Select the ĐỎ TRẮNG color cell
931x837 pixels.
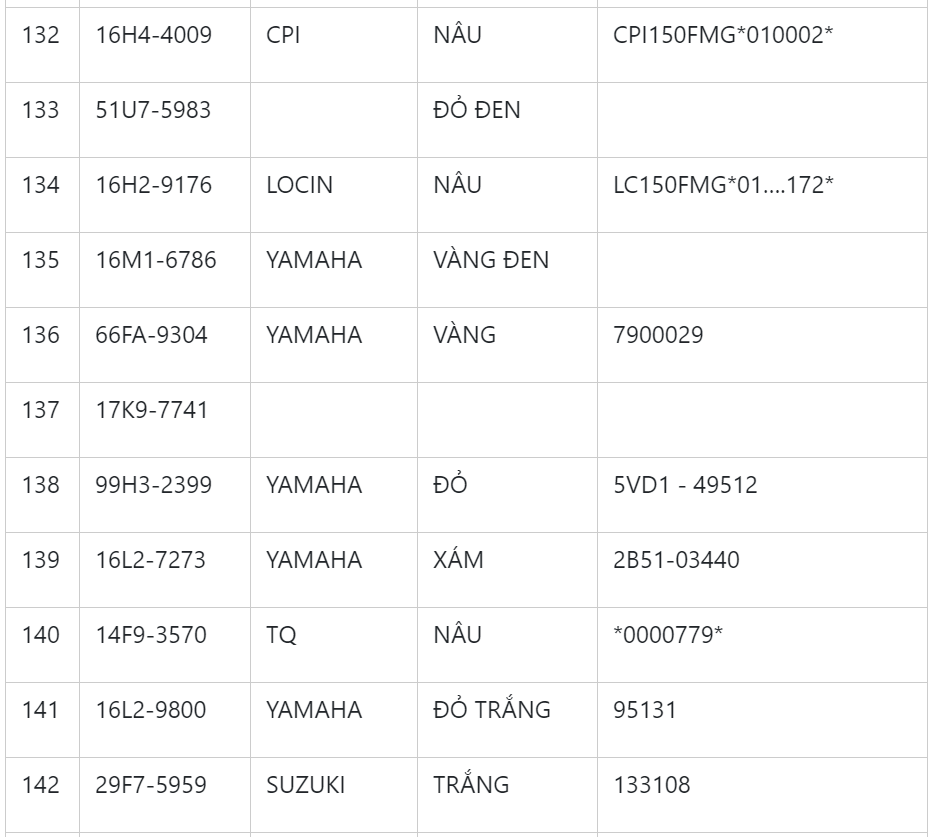492,710
